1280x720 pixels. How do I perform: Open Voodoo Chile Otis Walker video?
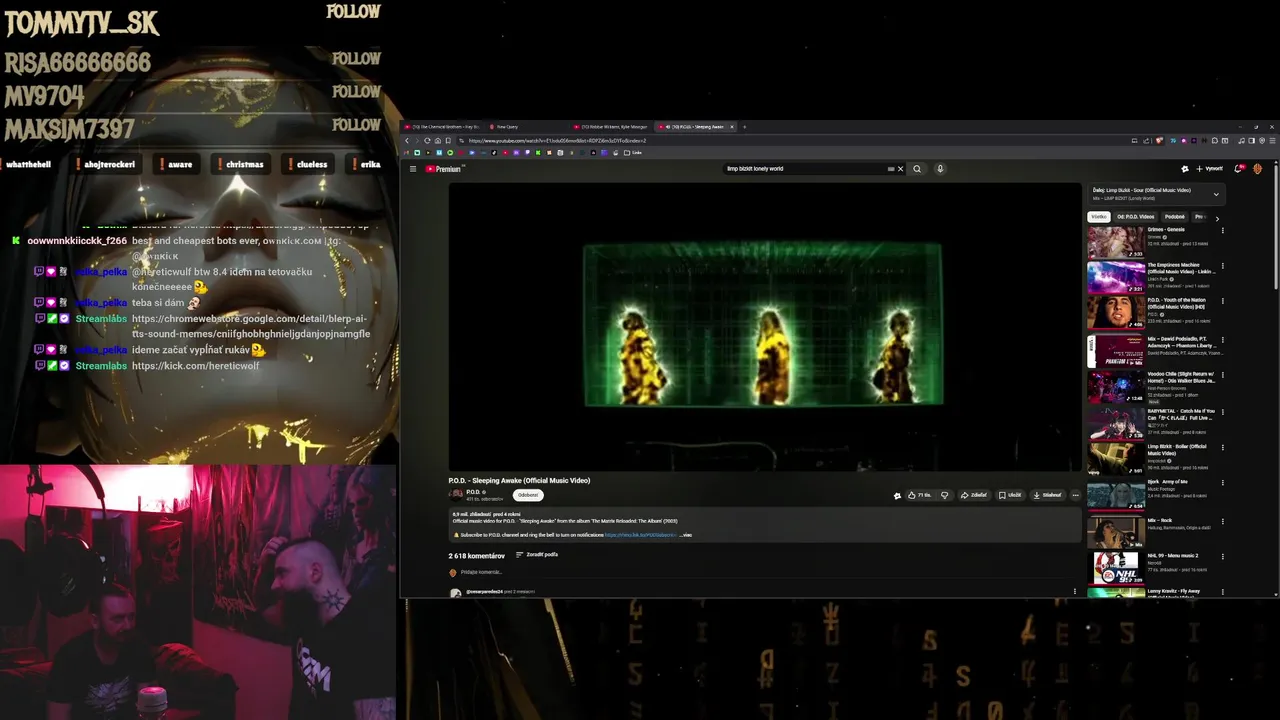[x=1116, y=387]
